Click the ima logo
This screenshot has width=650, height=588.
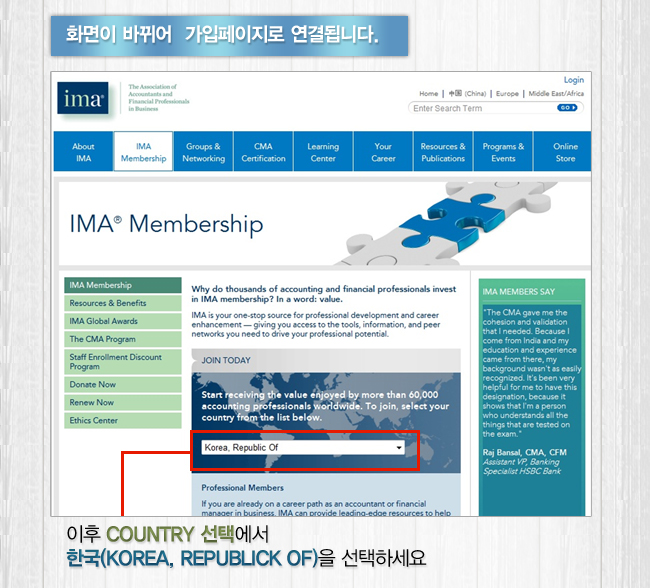[83, 98]
